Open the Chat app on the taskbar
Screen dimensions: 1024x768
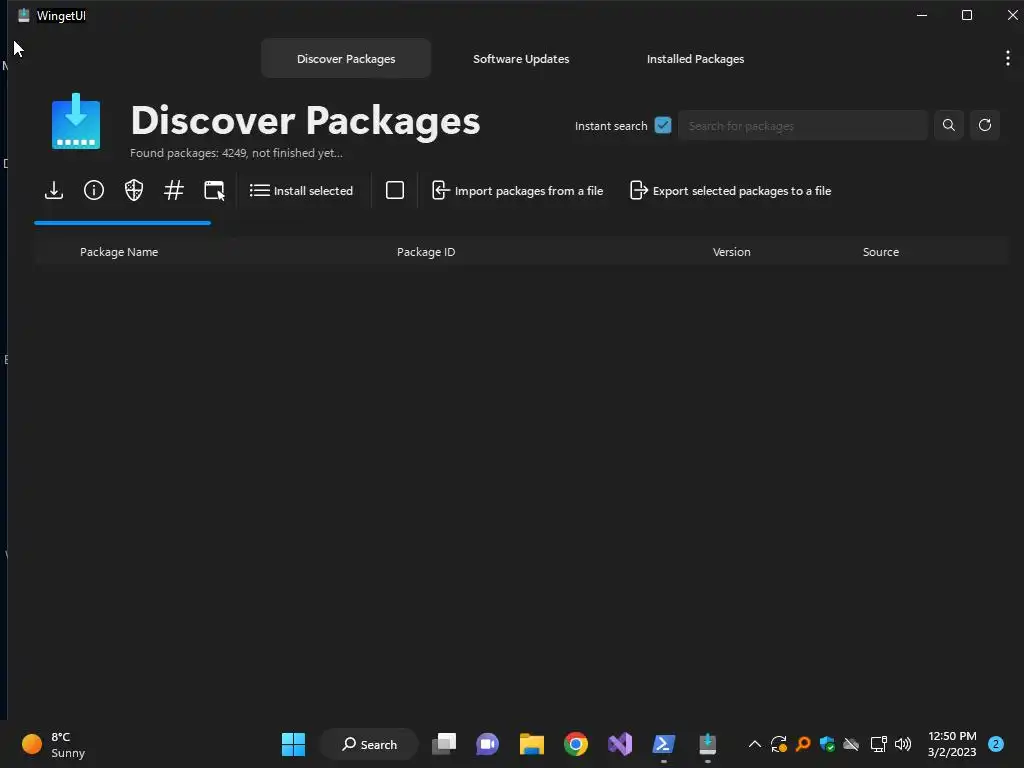487,744
